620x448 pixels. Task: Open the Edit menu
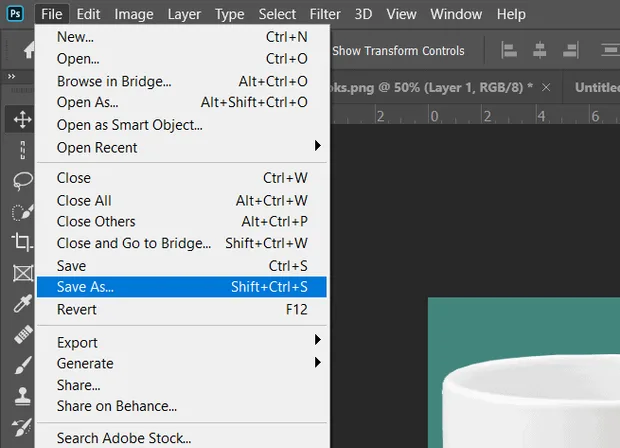click(88, 14)
